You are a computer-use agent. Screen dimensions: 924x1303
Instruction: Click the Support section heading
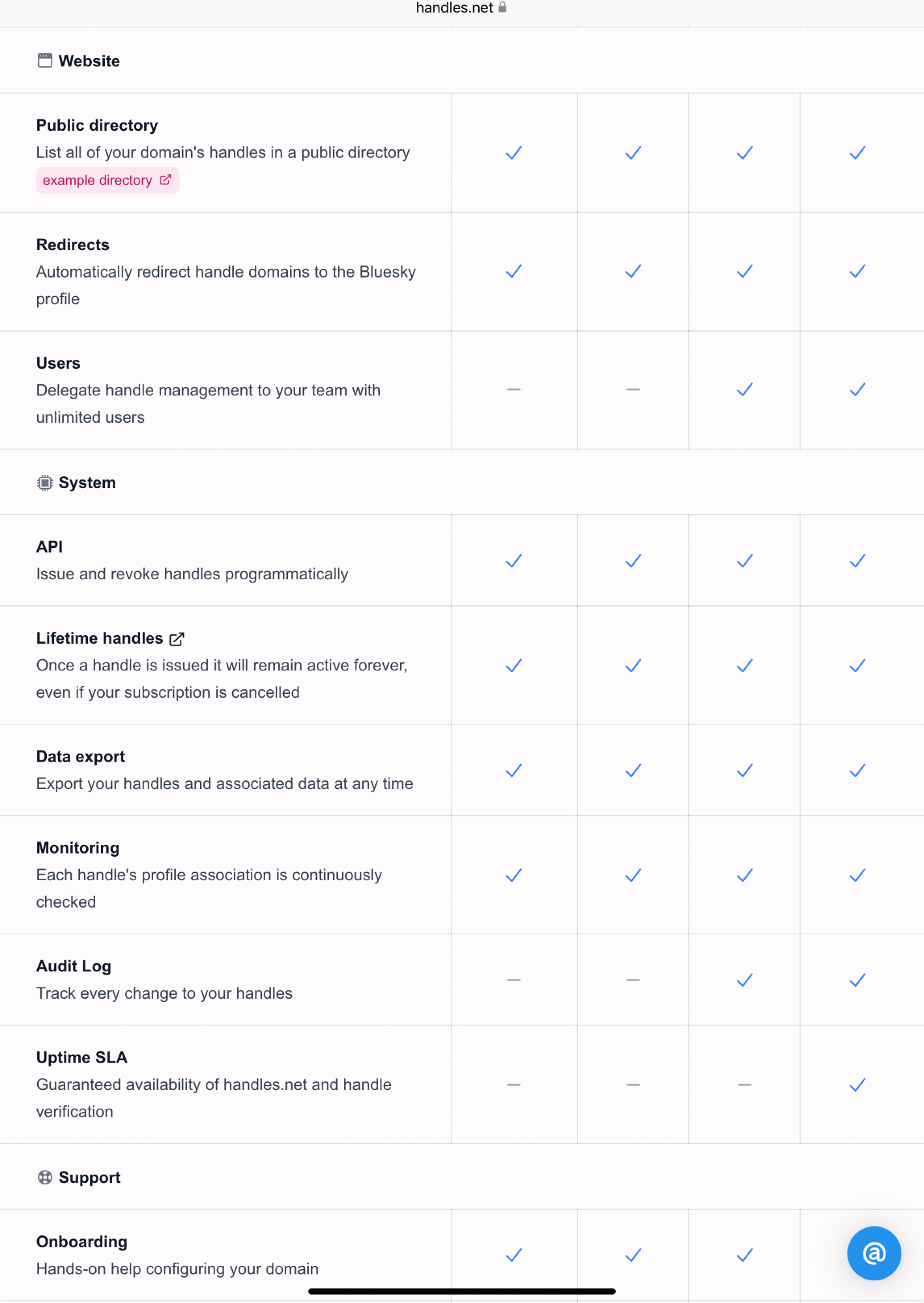[x=90, y=1177]
